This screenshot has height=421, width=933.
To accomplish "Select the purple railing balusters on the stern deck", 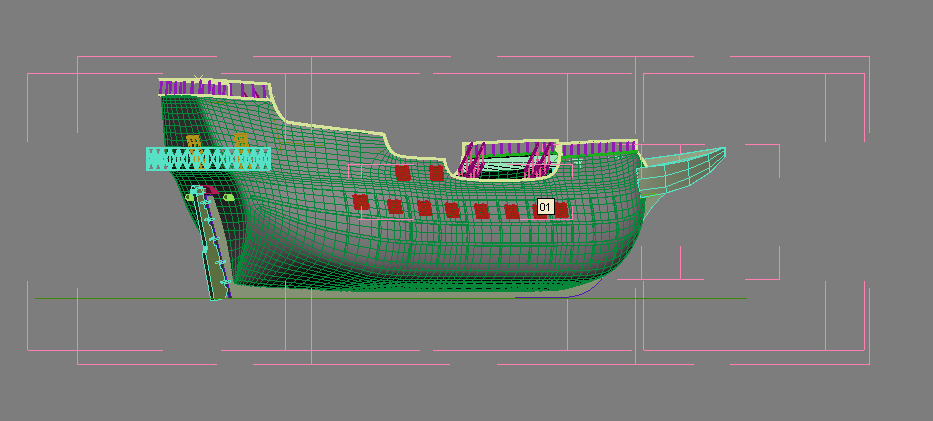I will coord(211,89).
